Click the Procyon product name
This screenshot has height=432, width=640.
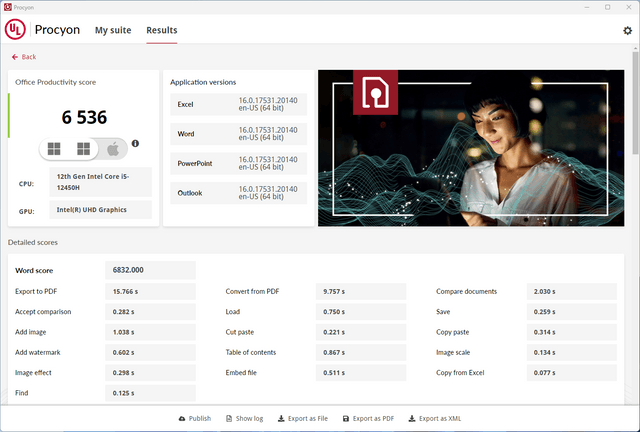coord(57,30)
